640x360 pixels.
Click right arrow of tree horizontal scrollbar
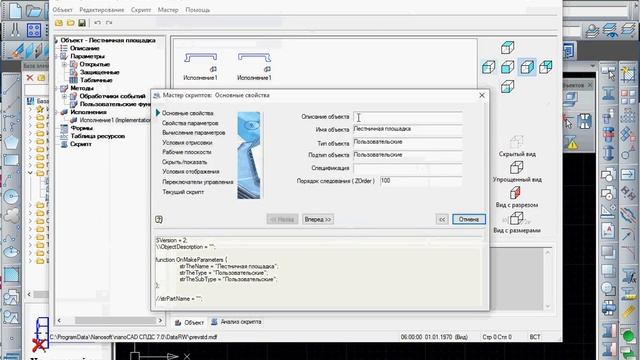160,321
